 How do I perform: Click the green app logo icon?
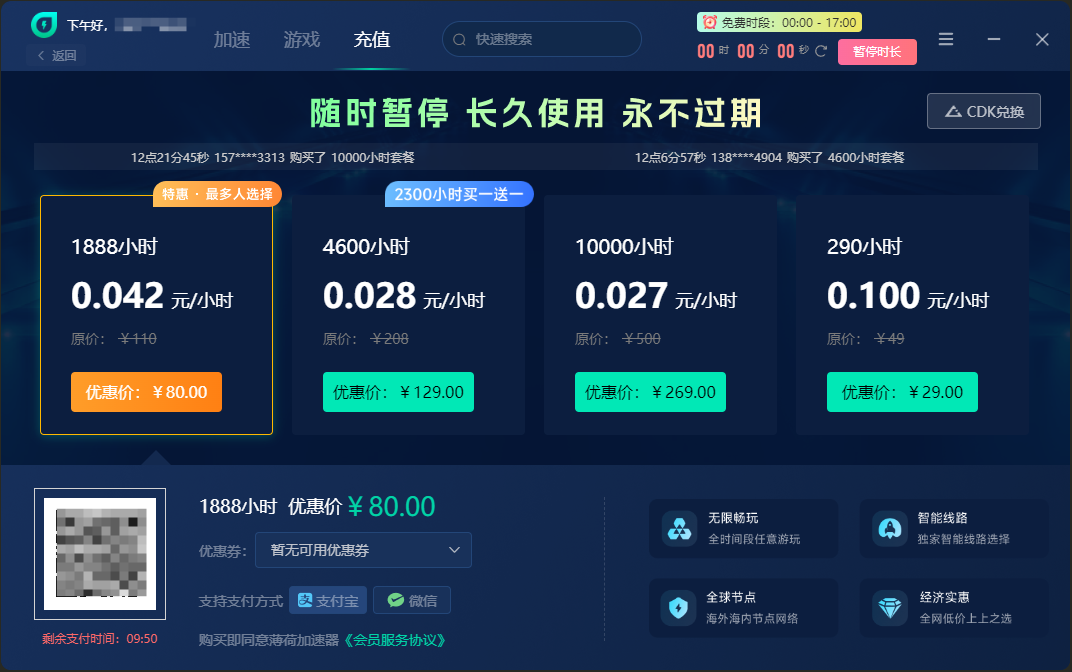click(44, 25)
